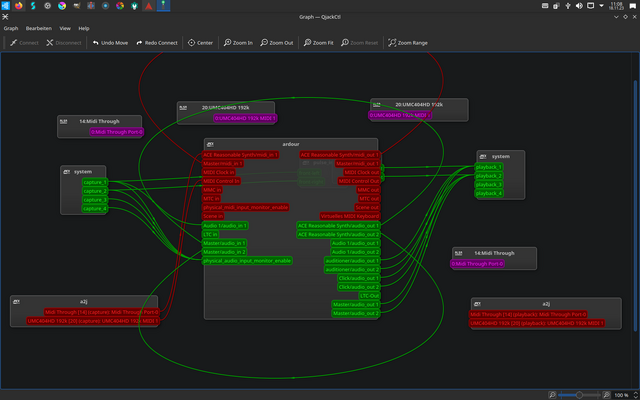The width and height of the screenshot is (640, 400).
Task: Click the ardour node title icon
Action: (210, 144)
